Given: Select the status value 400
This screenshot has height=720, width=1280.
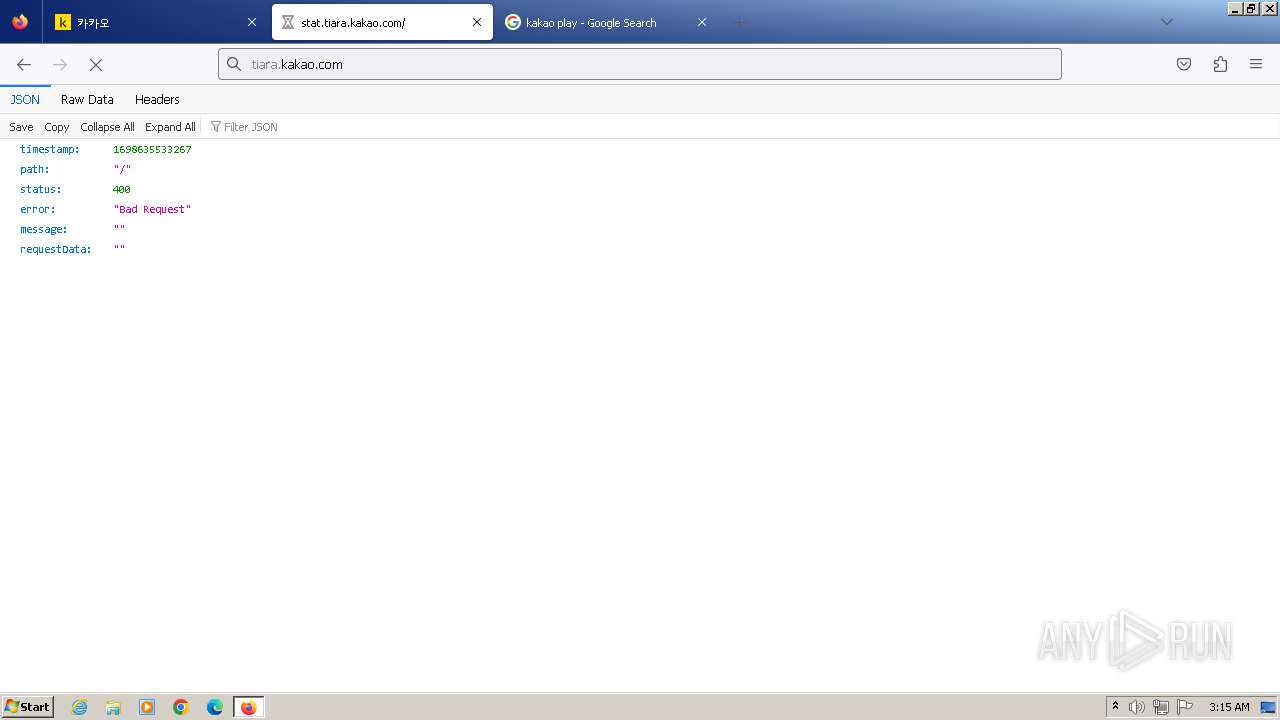Looking at the screenshot, I should coord(122,189).
